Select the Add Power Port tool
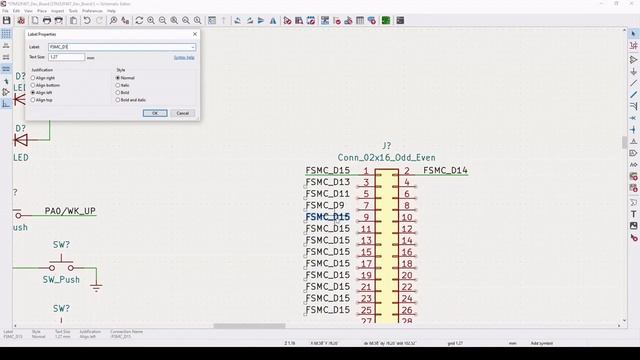 coord(633,71)
